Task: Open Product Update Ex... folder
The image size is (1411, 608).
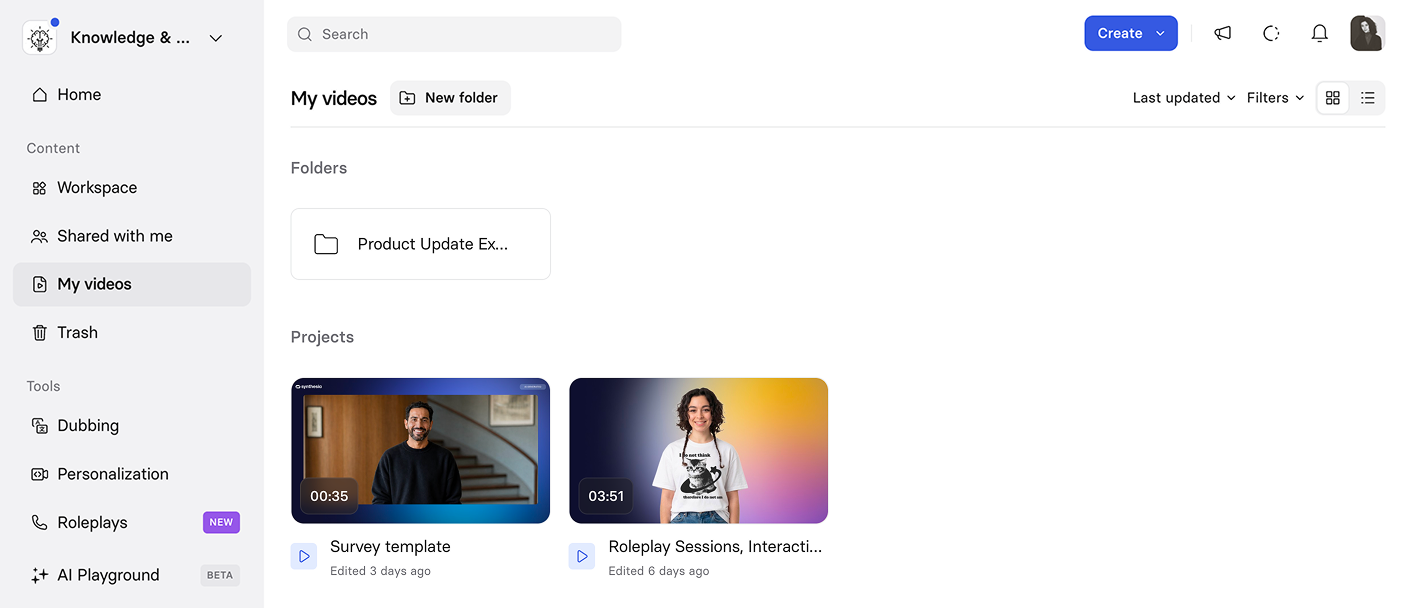Action: [420, 244]
